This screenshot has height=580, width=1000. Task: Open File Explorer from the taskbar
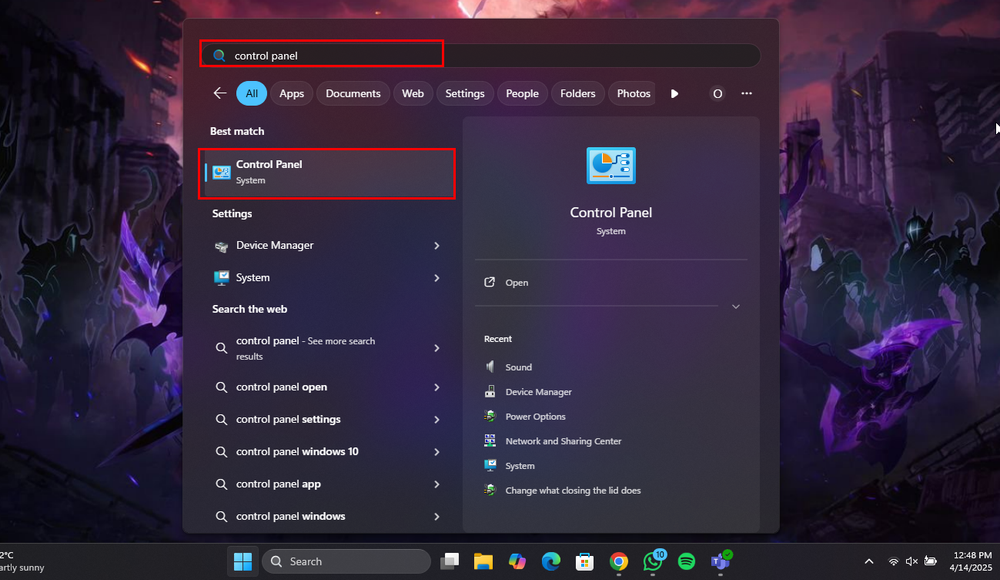[x=484, y=561]
